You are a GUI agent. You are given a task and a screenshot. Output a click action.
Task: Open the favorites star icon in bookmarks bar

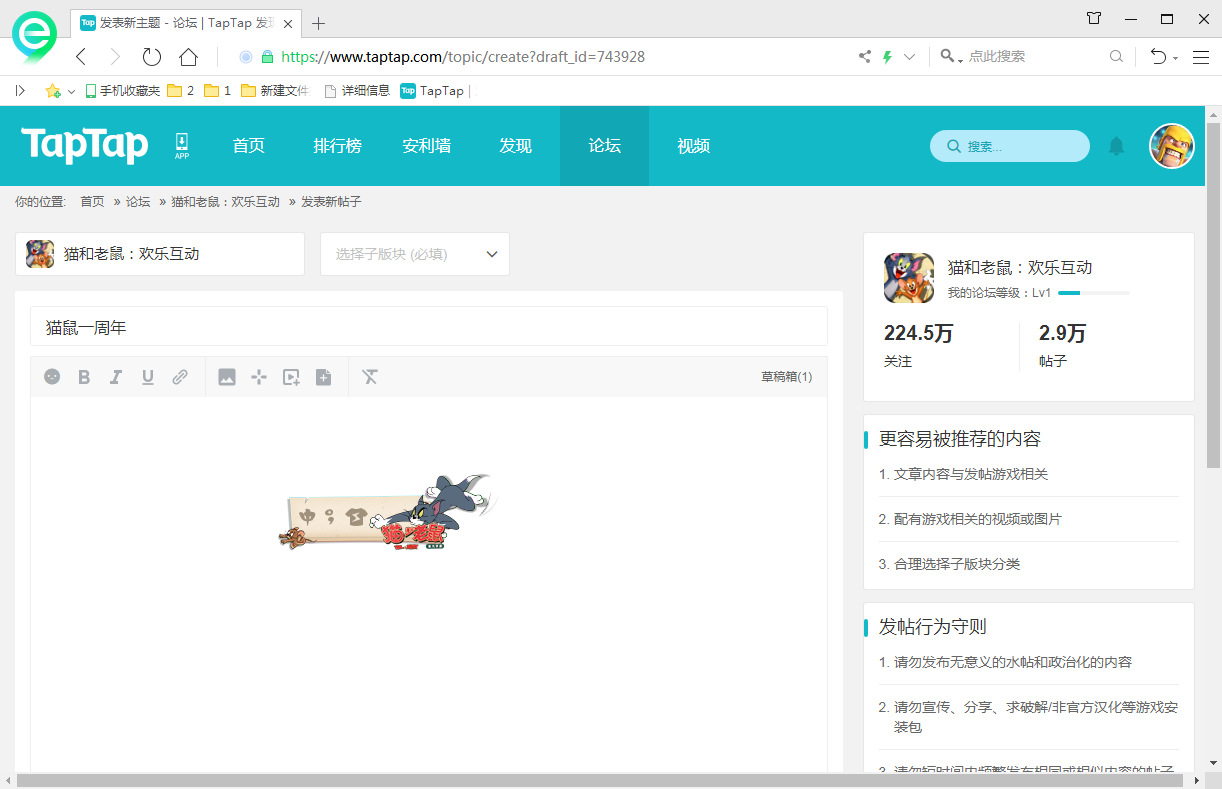(53, 91)
